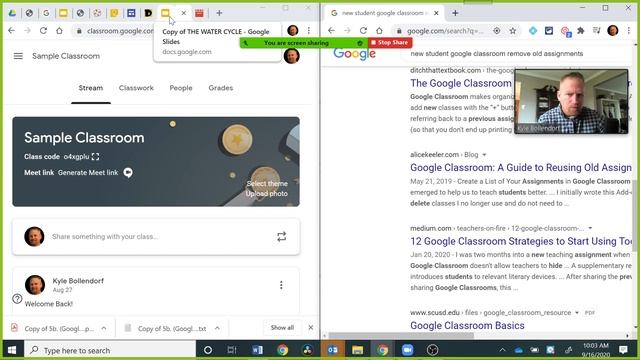The height and width of the screenshot is (360, 640).
Task: Go back in the left Chrome window
Action: point(11,31)
